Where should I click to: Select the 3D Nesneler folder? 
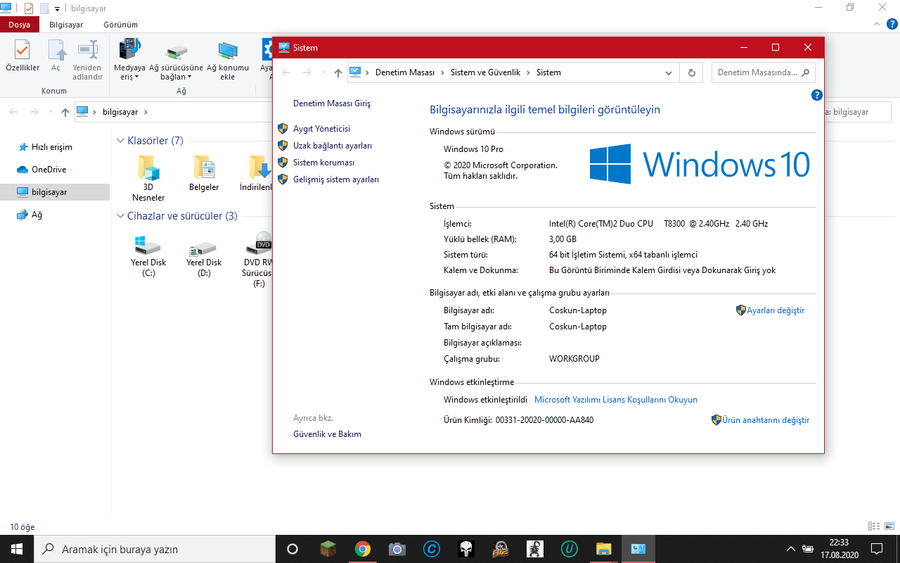[148, 178]
